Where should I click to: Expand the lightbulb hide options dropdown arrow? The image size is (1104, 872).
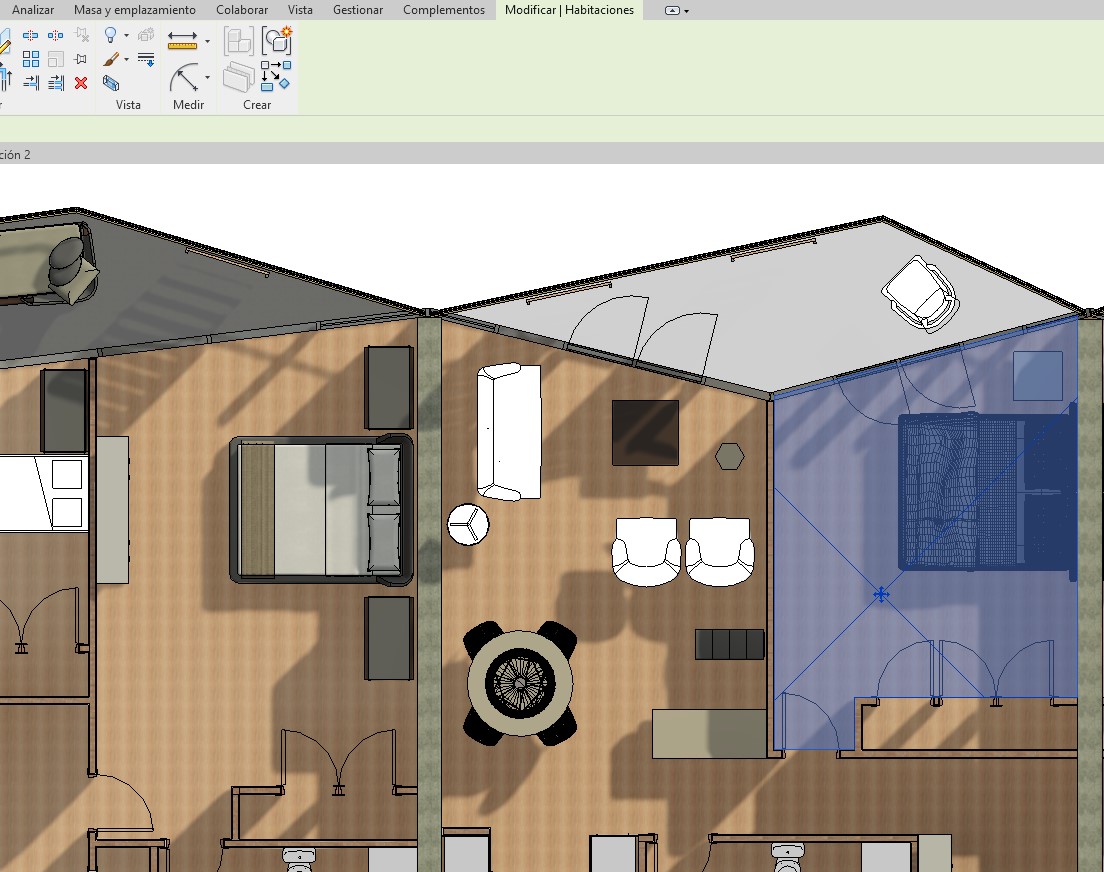[126, 37]
